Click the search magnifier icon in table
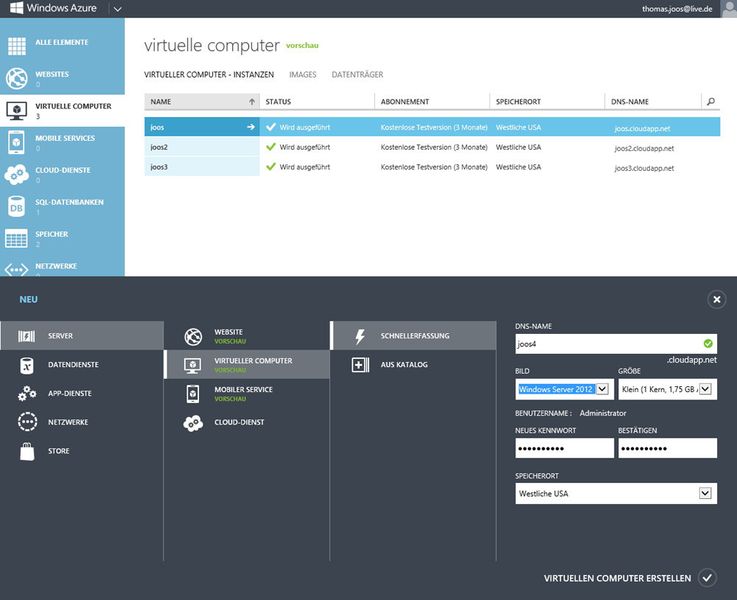Screen dimensions: 737x600 [x=711, y=101]
